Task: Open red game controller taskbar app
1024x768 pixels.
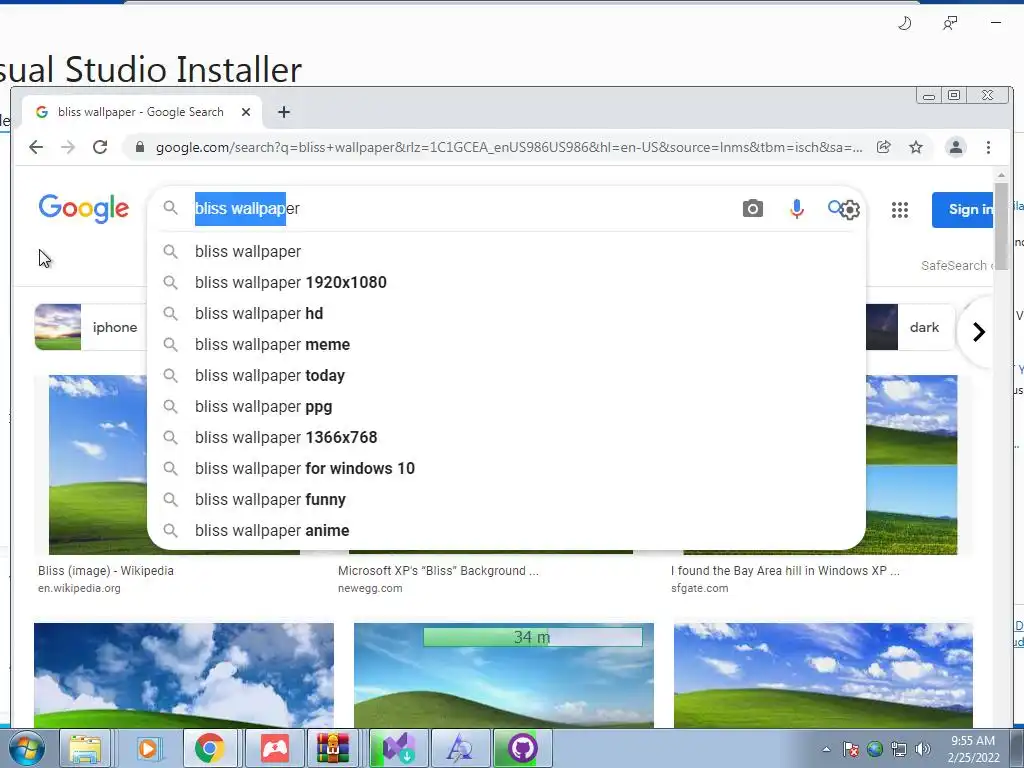Action: (x=275, y=748)
